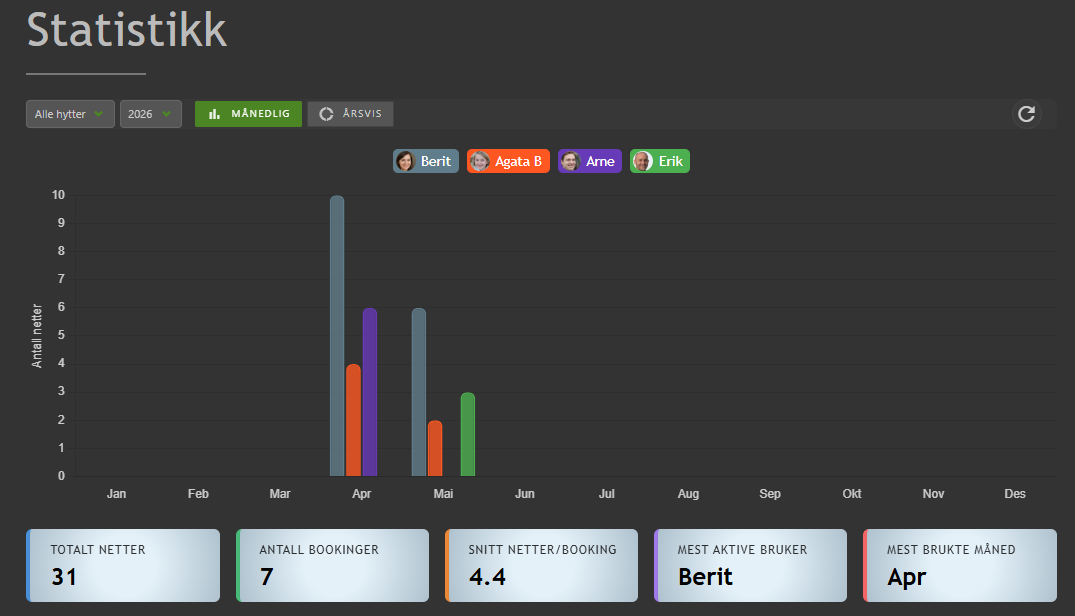This screenshot has height=616, width=1075.
Task: Switch to the Månedlig view
Action: 249,114
